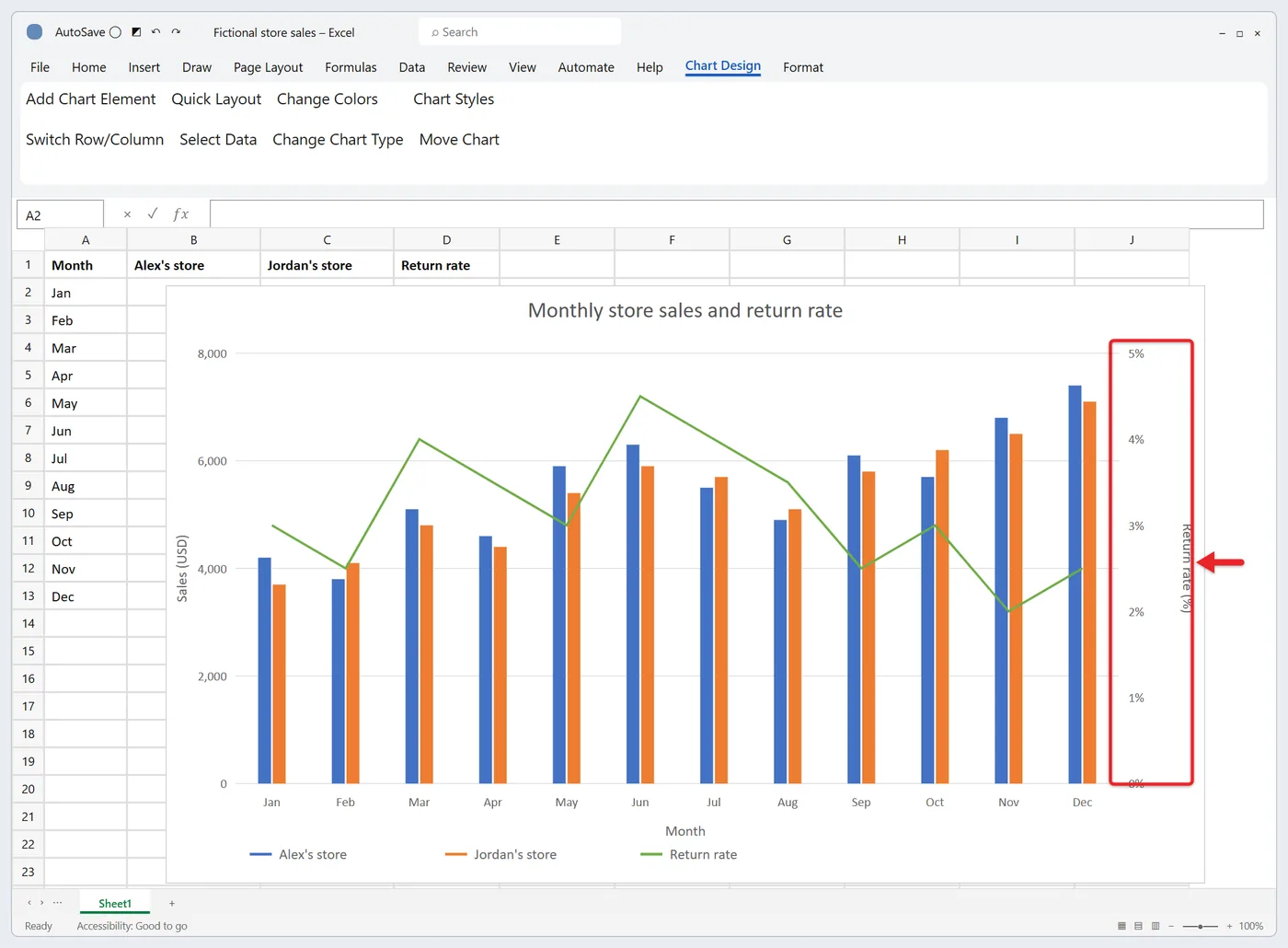Click the chart title text

(685, 311)
